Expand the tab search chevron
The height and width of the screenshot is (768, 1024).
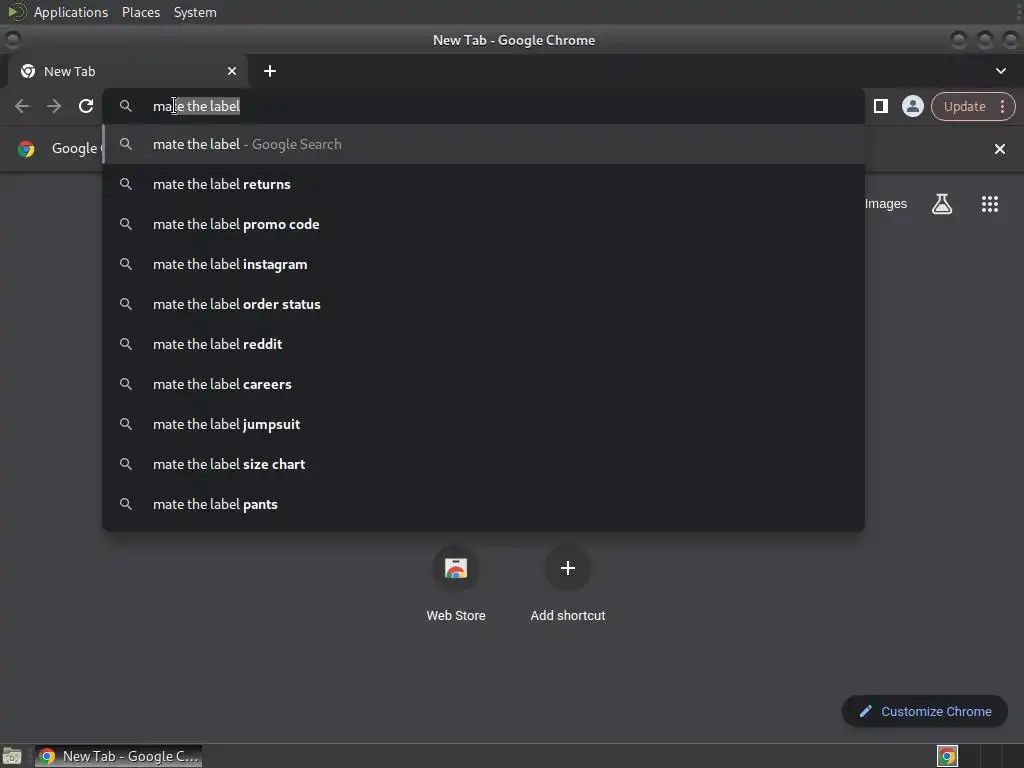(1000, 71)
